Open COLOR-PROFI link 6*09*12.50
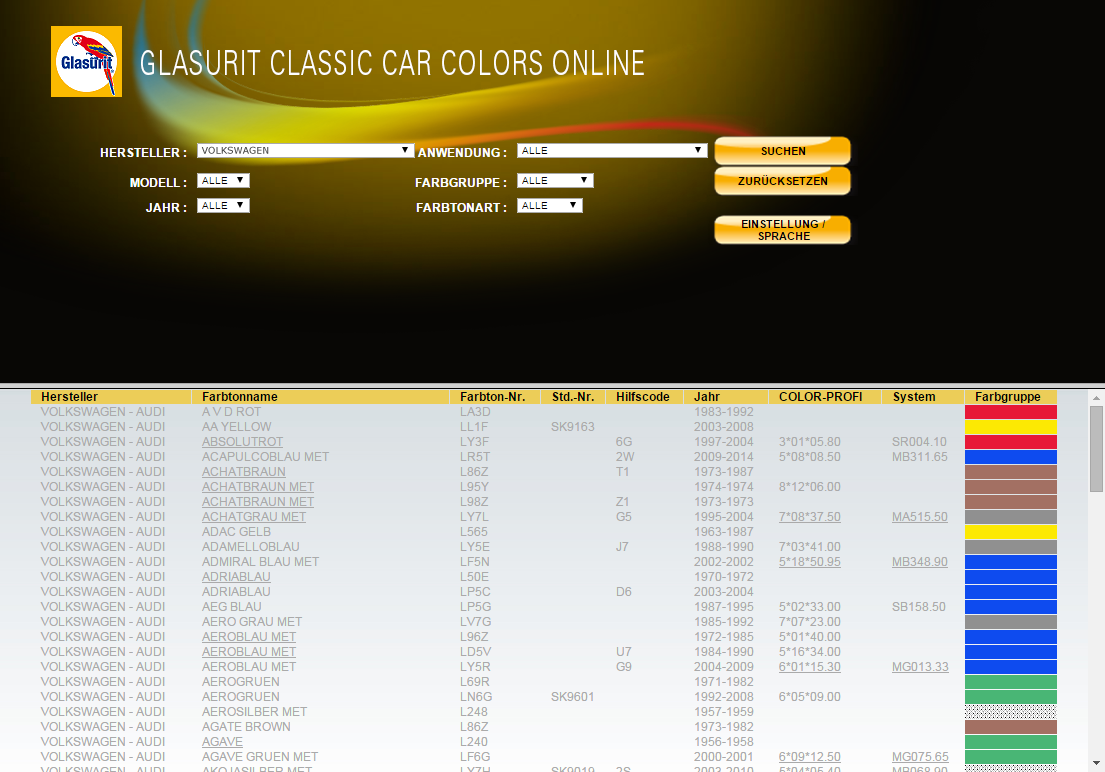Viewport: 1105px width, 772px height. (810, 756)
